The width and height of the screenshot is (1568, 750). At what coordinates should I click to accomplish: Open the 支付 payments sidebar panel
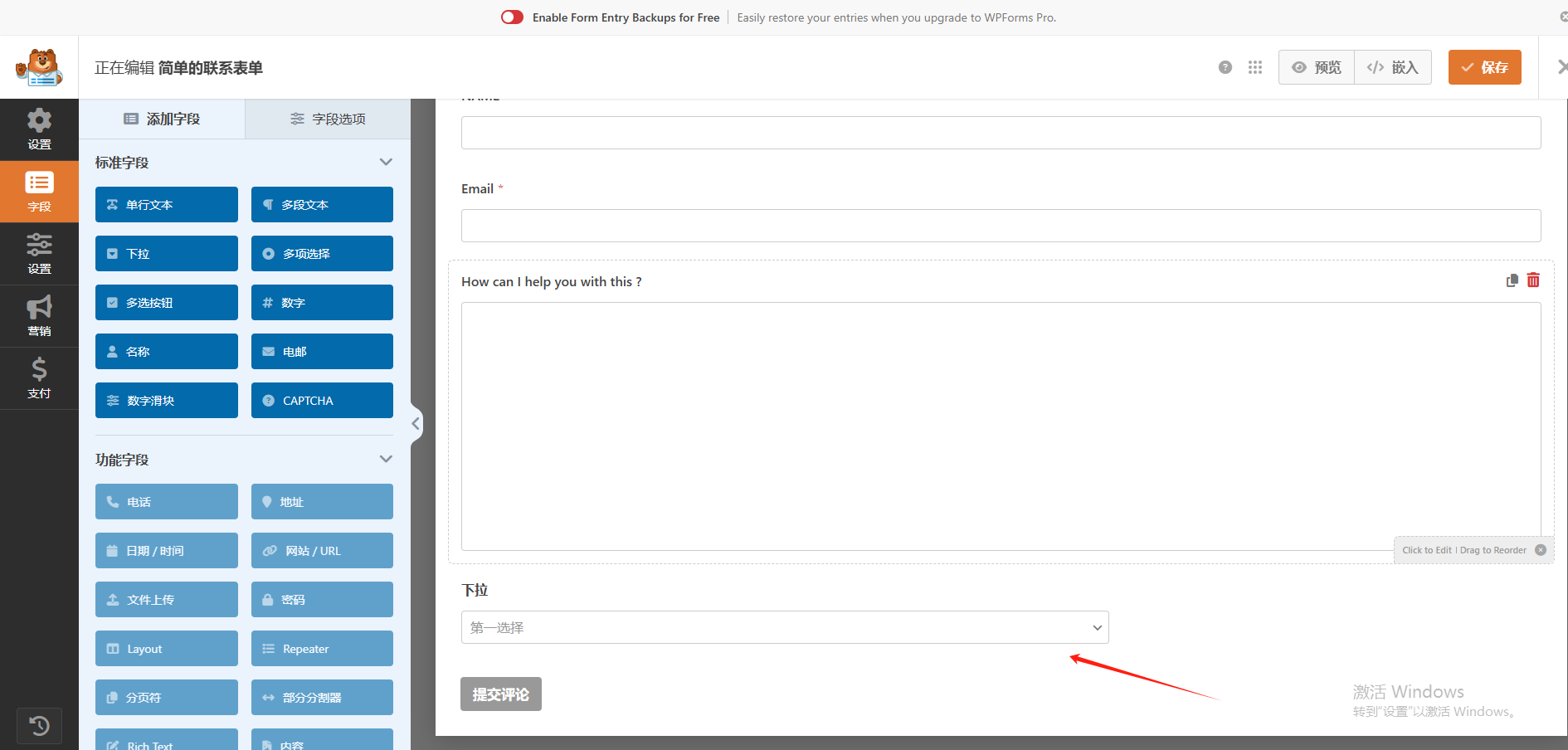point(39,378)
